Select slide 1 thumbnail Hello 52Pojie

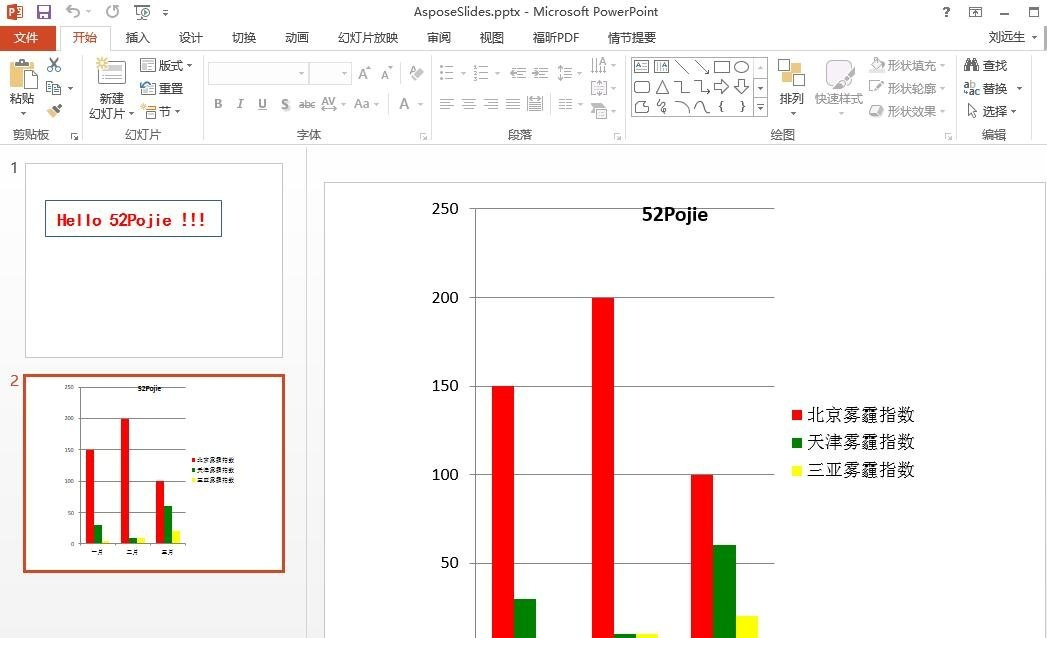point(154,260)
